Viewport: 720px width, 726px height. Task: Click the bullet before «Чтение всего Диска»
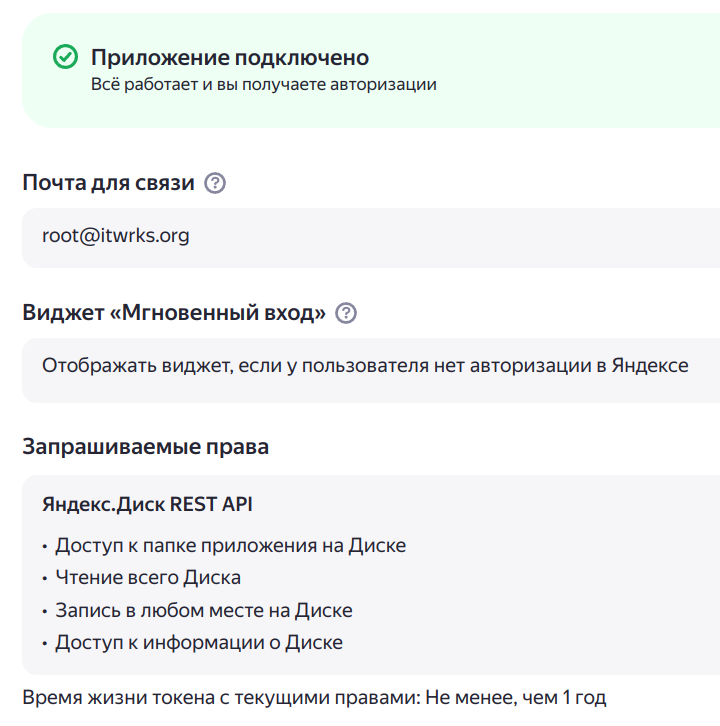click(x=45, y=578)
